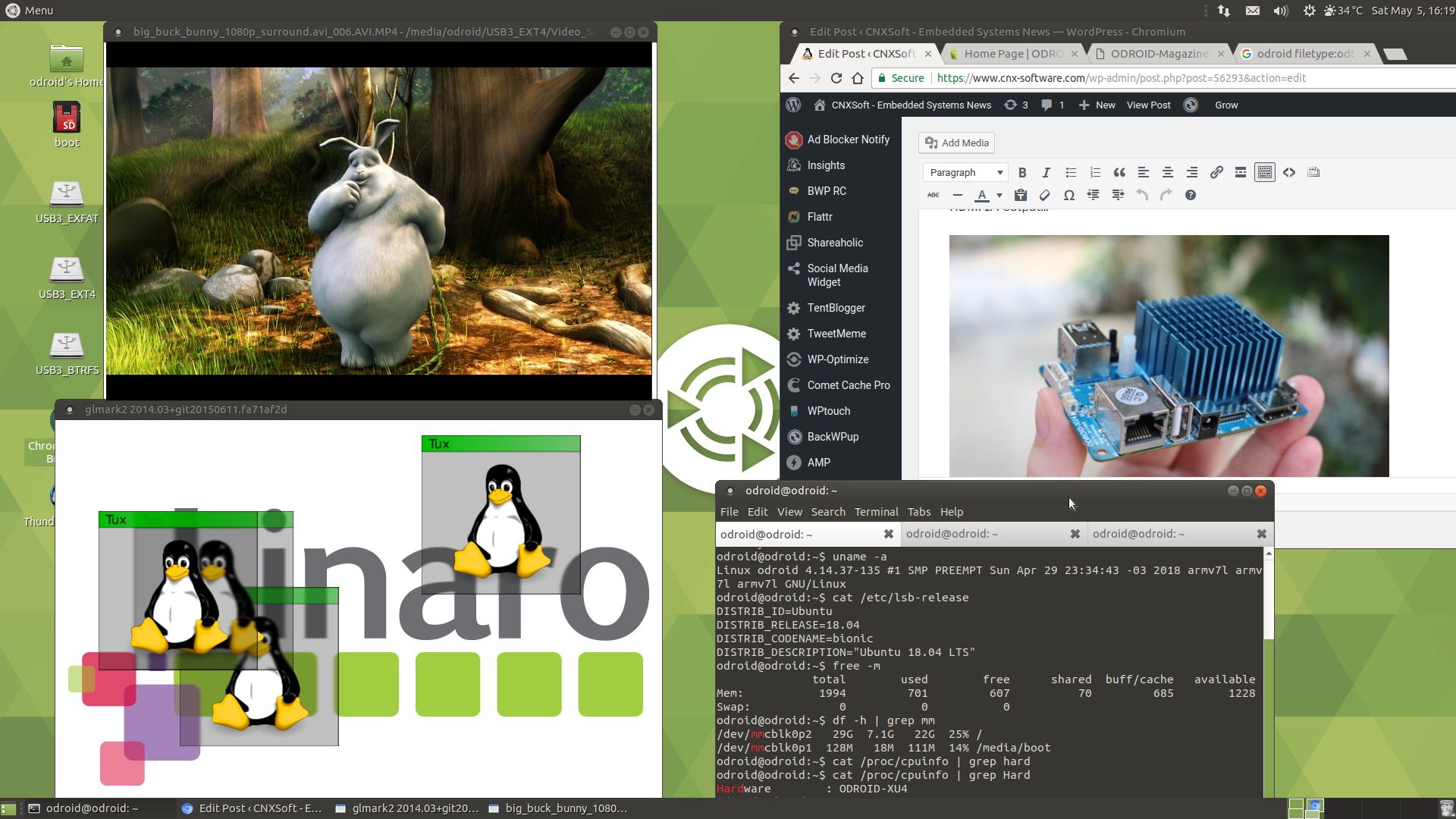The width and height of the screenshot is (1456, 819).
Task: Undo last edit in post editor
Action: tap(1142, 196)
